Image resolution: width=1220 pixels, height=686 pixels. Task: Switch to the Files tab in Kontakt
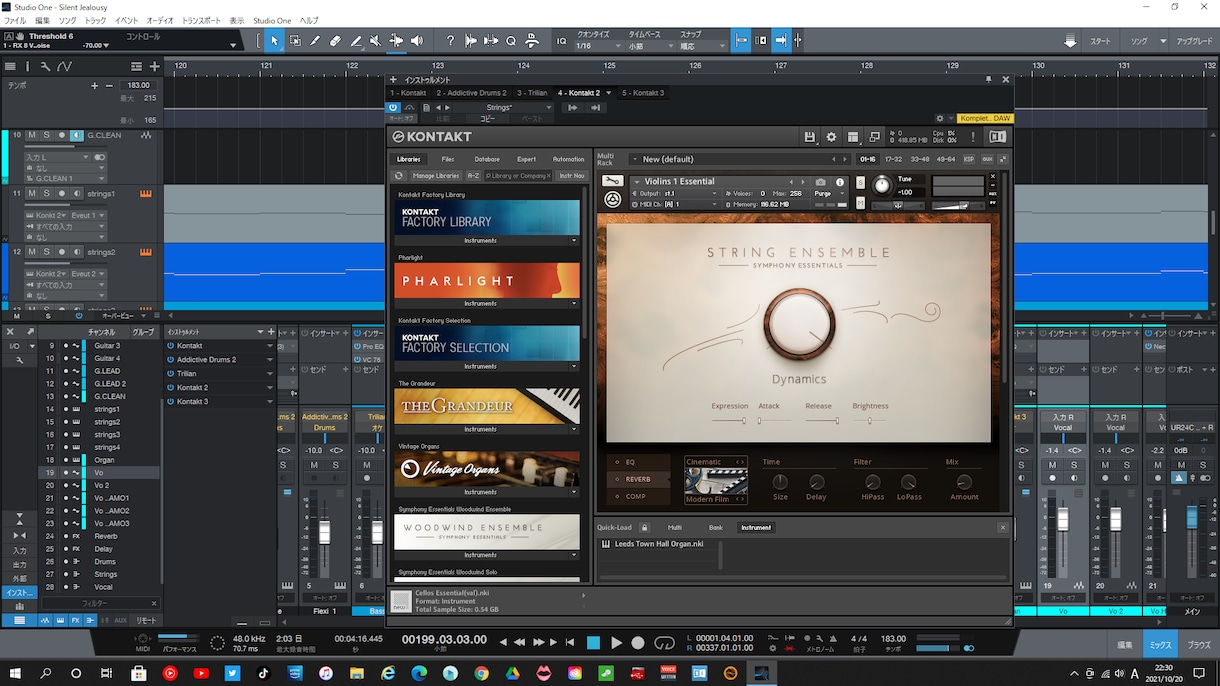click(x=448, y=159)
